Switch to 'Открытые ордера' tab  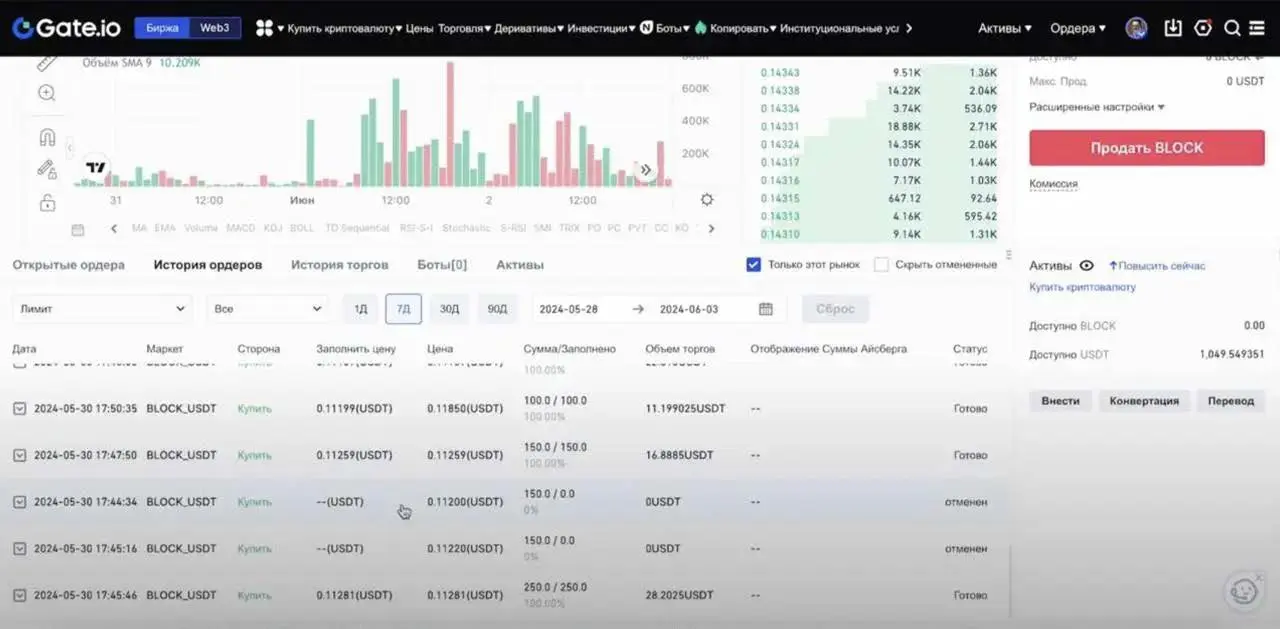coord(68,265)
